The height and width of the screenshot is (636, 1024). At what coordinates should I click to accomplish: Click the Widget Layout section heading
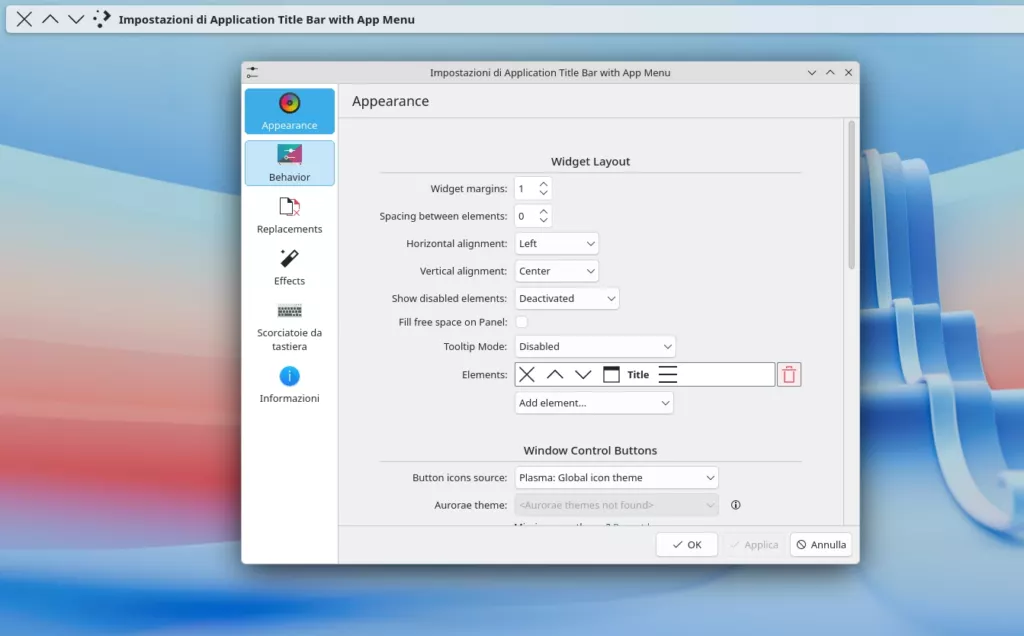(x=590, y=161)
